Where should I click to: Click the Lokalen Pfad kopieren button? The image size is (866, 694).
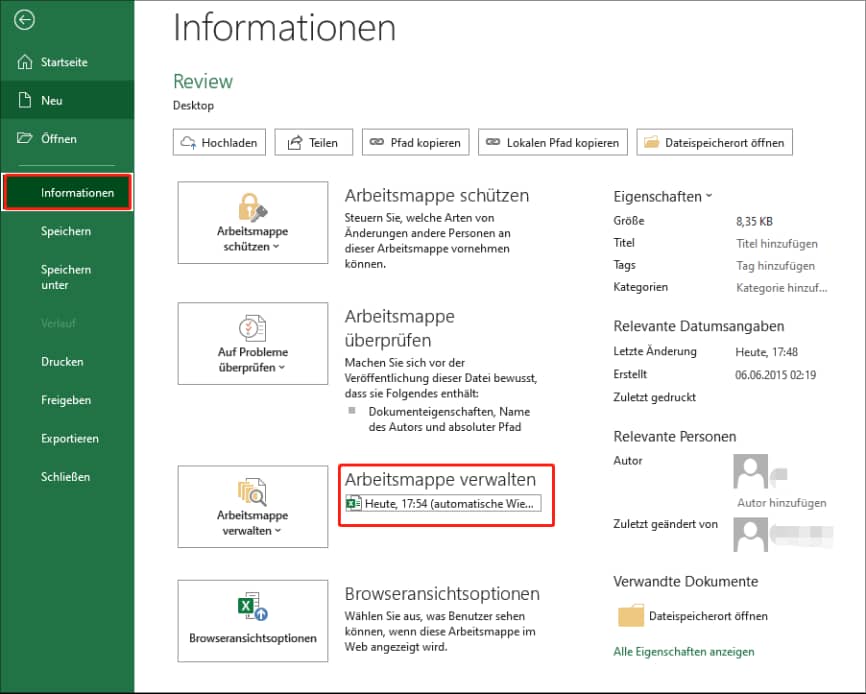[552, 142]
